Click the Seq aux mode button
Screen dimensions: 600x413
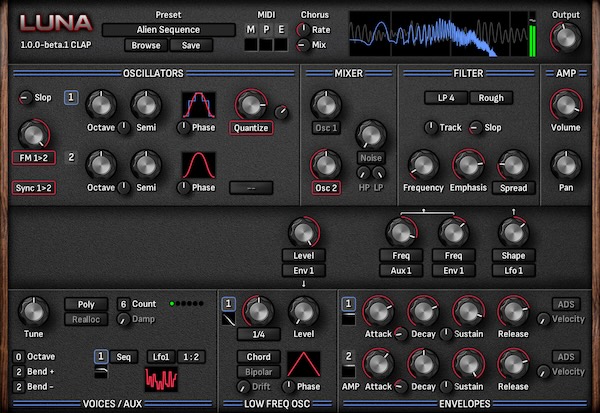coord(123,357)
